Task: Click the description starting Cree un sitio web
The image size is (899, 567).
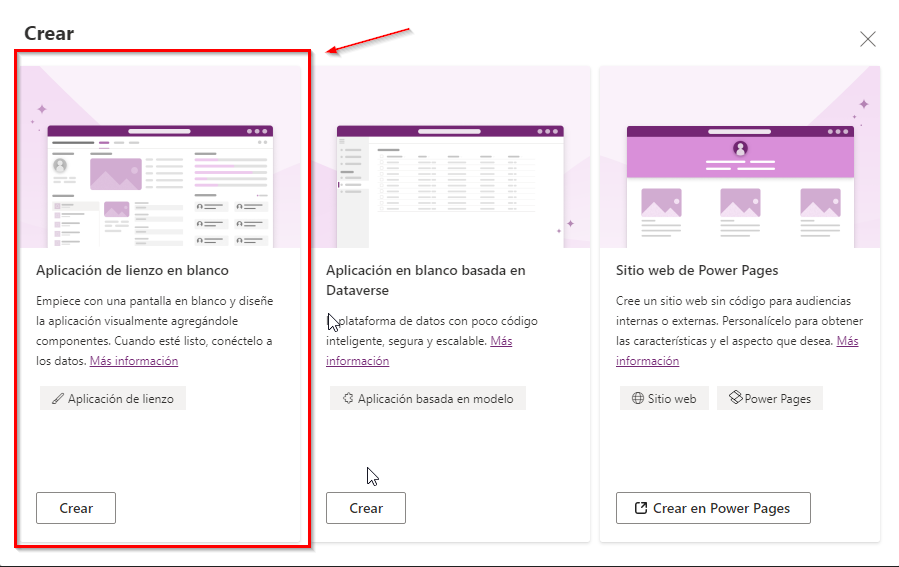Action: (740, 331)
